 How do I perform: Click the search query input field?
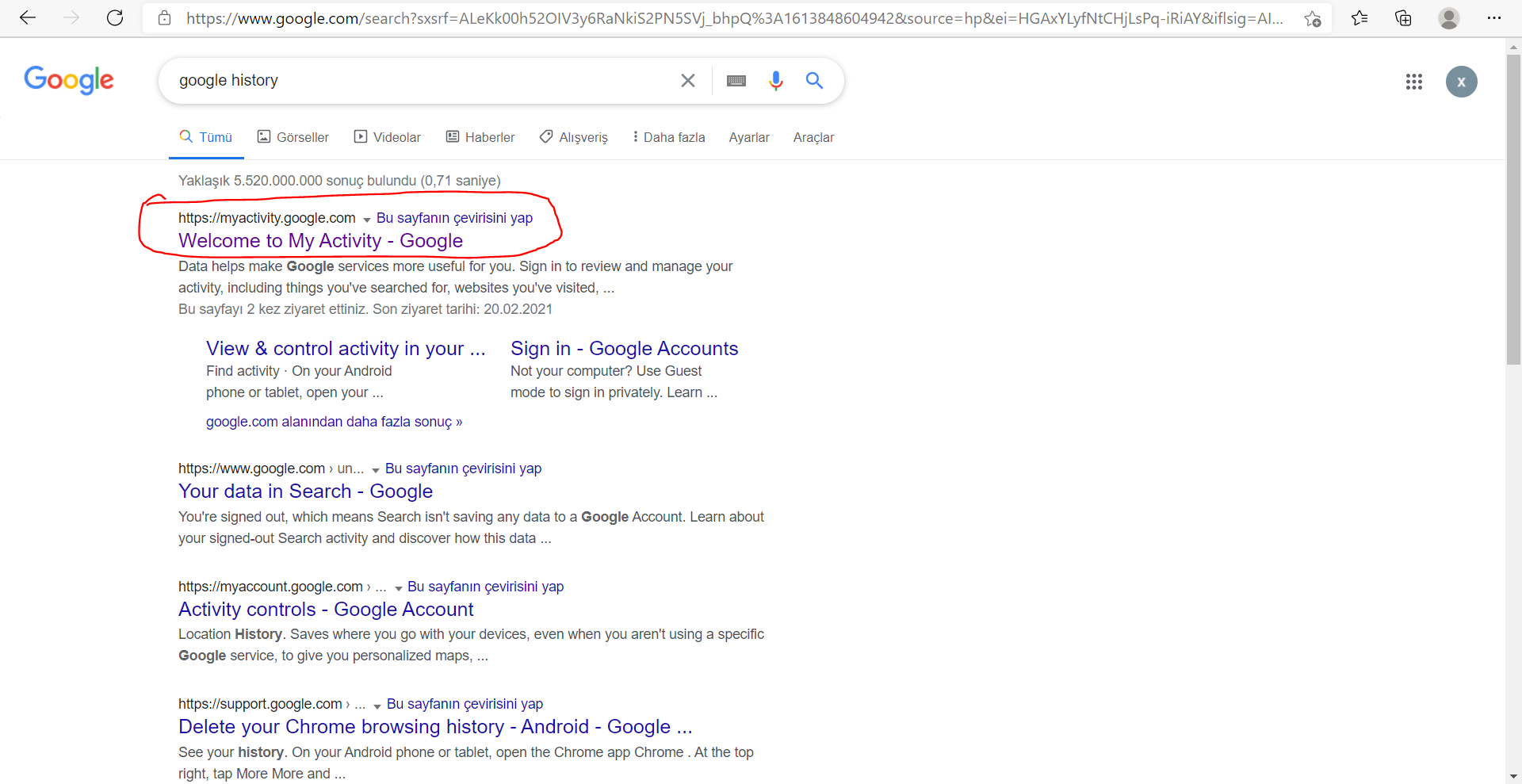click(x=420, y=80)
